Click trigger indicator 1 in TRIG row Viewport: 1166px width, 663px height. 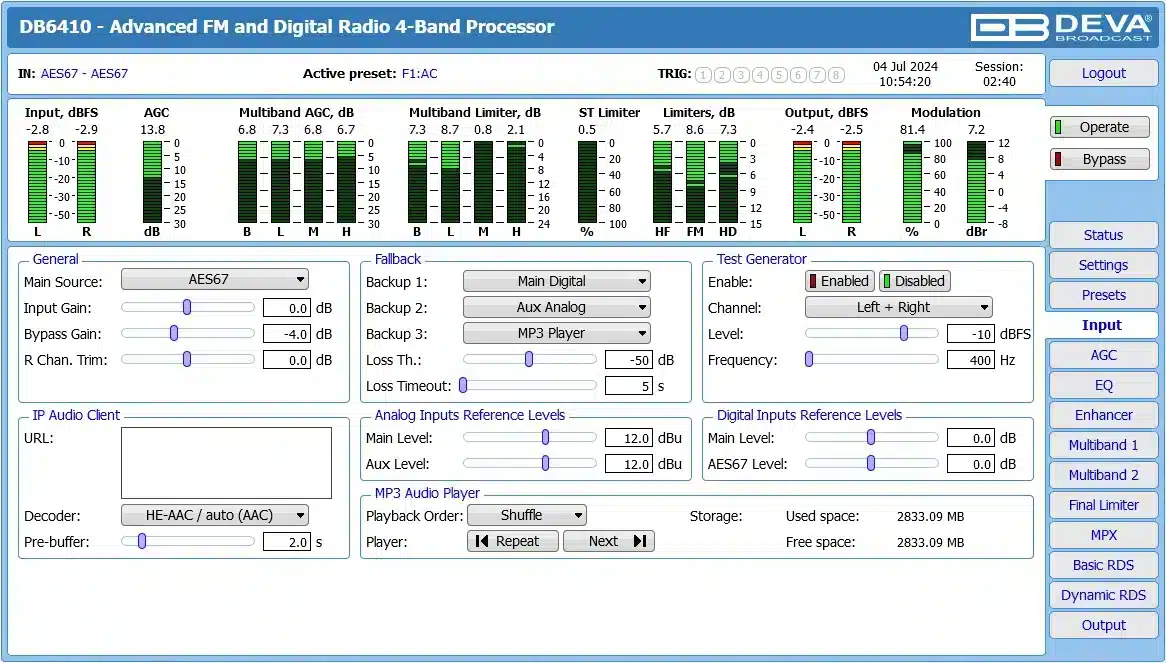pos(703,75)
